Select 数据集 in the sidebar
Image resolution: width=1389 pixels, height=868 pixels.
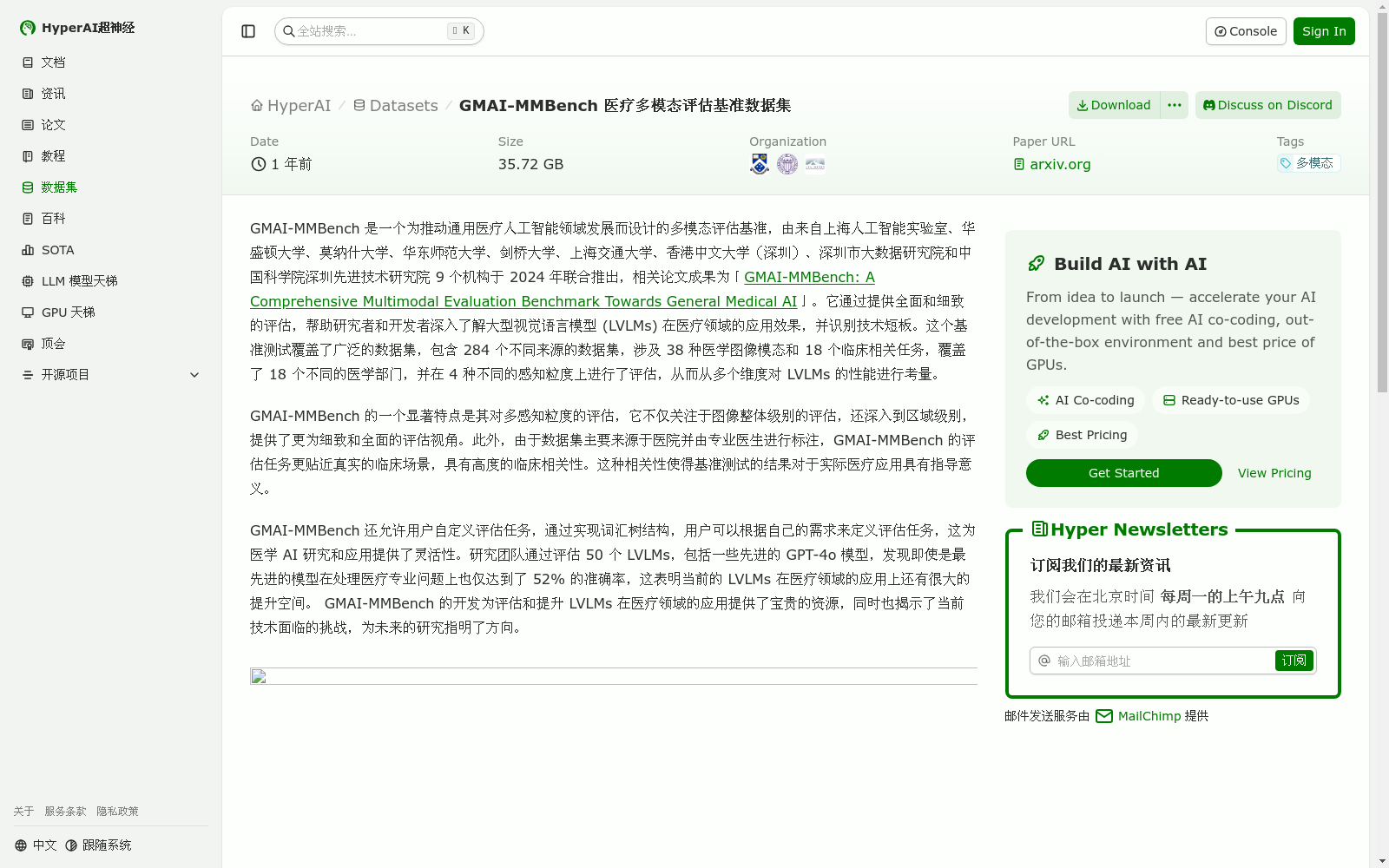[111, 187]
